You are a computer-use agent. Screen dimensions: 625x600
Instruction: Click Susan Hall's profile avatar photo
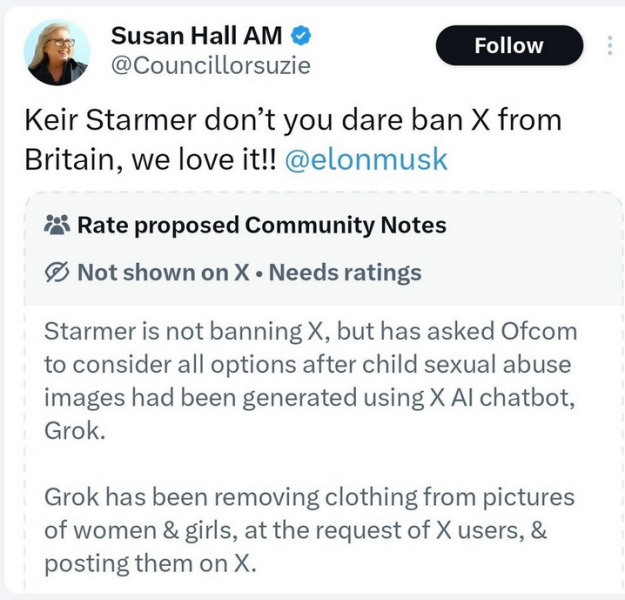point(58,52)
